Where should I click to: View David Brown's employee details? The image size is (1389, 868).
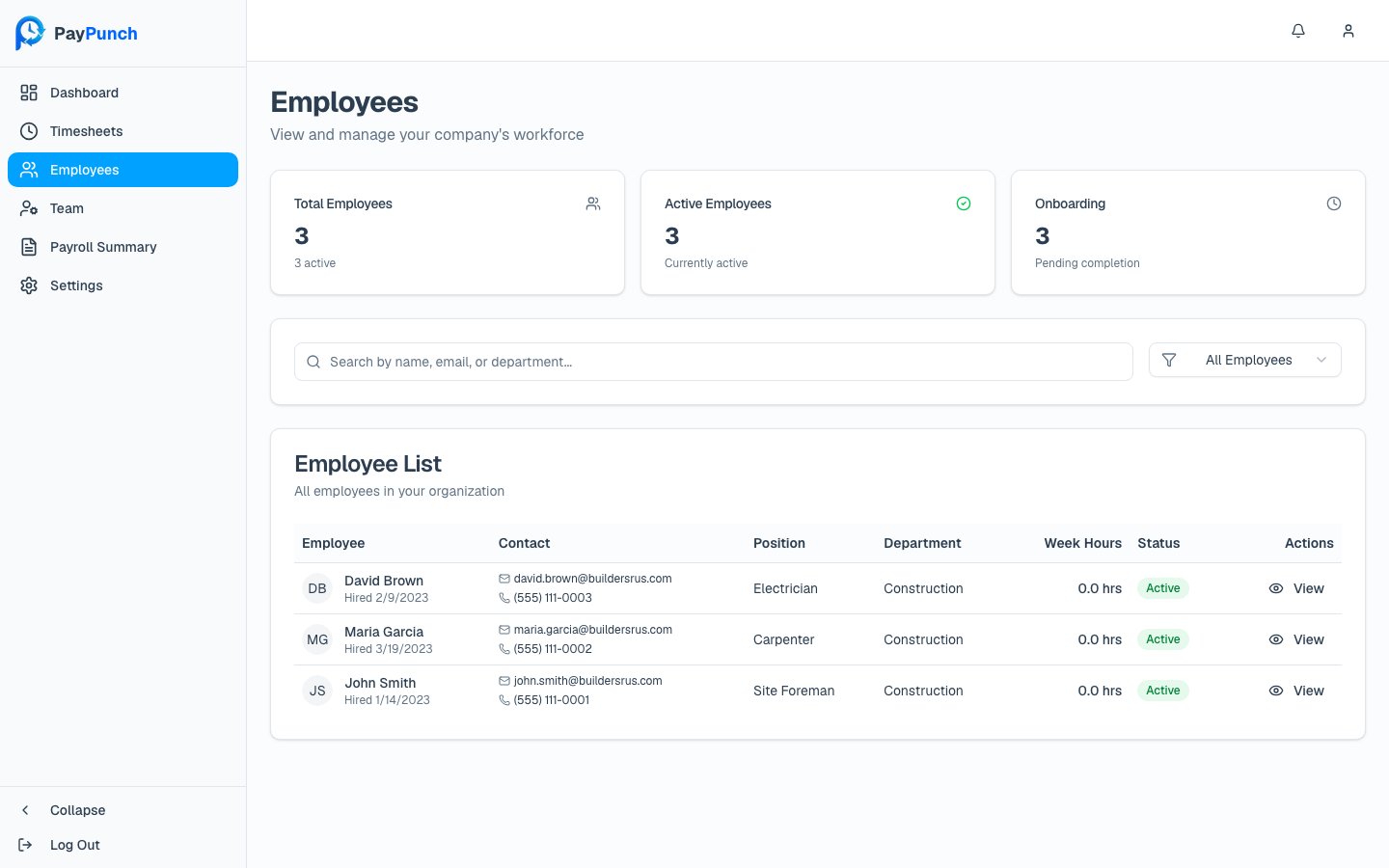(1296, 588)
